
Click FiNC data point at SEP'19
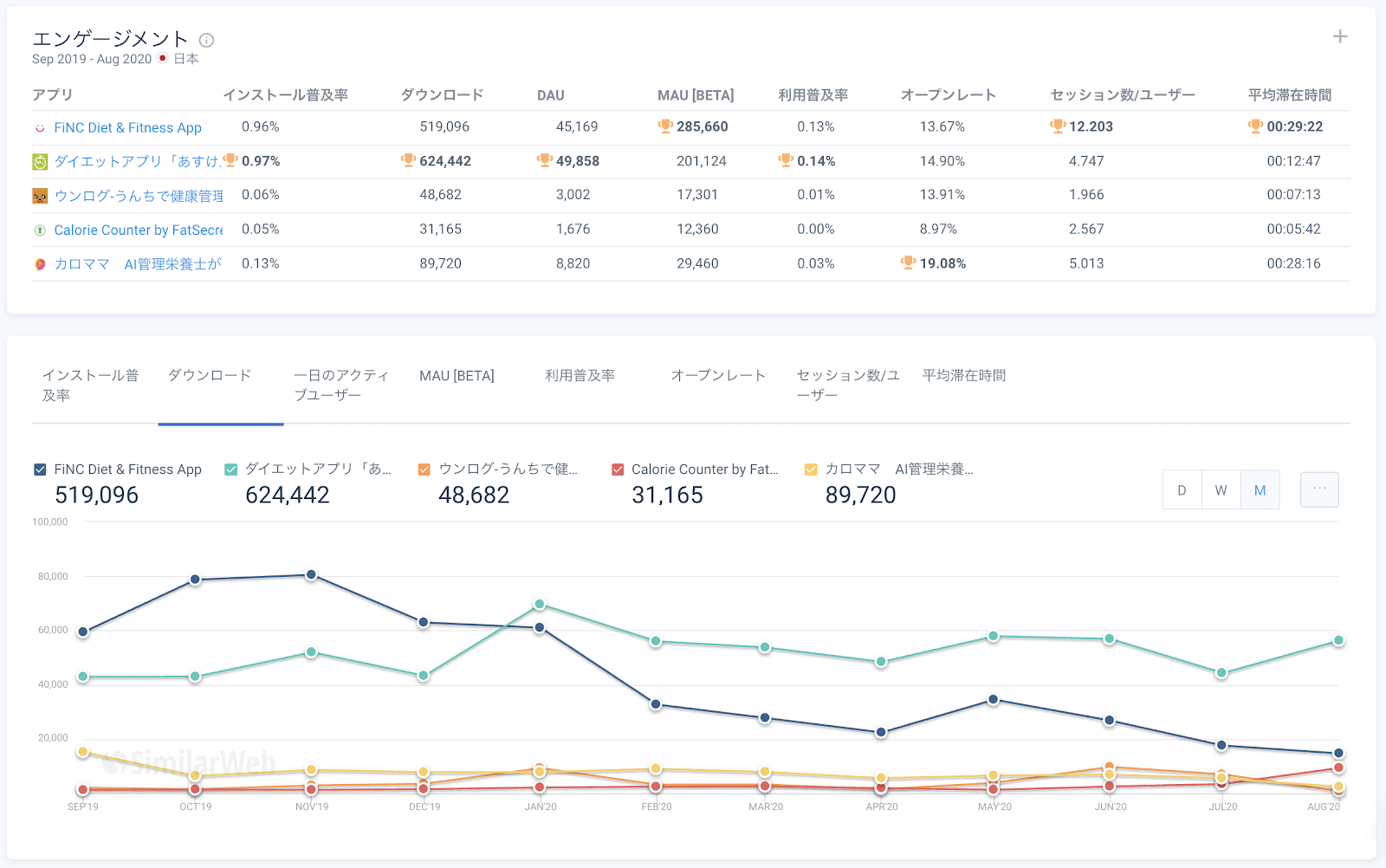[83, 632]
